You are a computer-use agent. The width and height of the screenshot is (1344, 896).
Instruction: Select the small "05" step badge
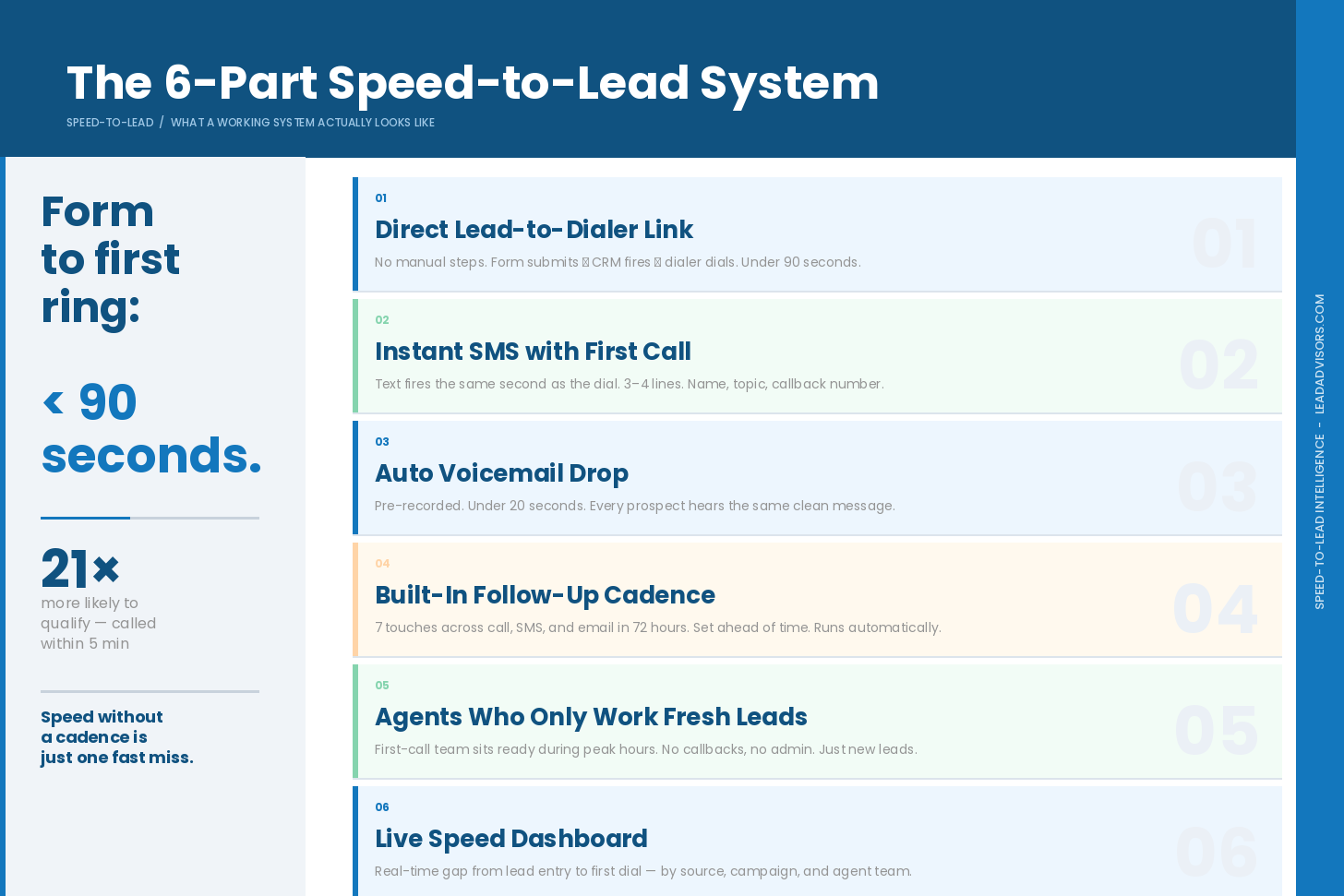pos(382,686)
